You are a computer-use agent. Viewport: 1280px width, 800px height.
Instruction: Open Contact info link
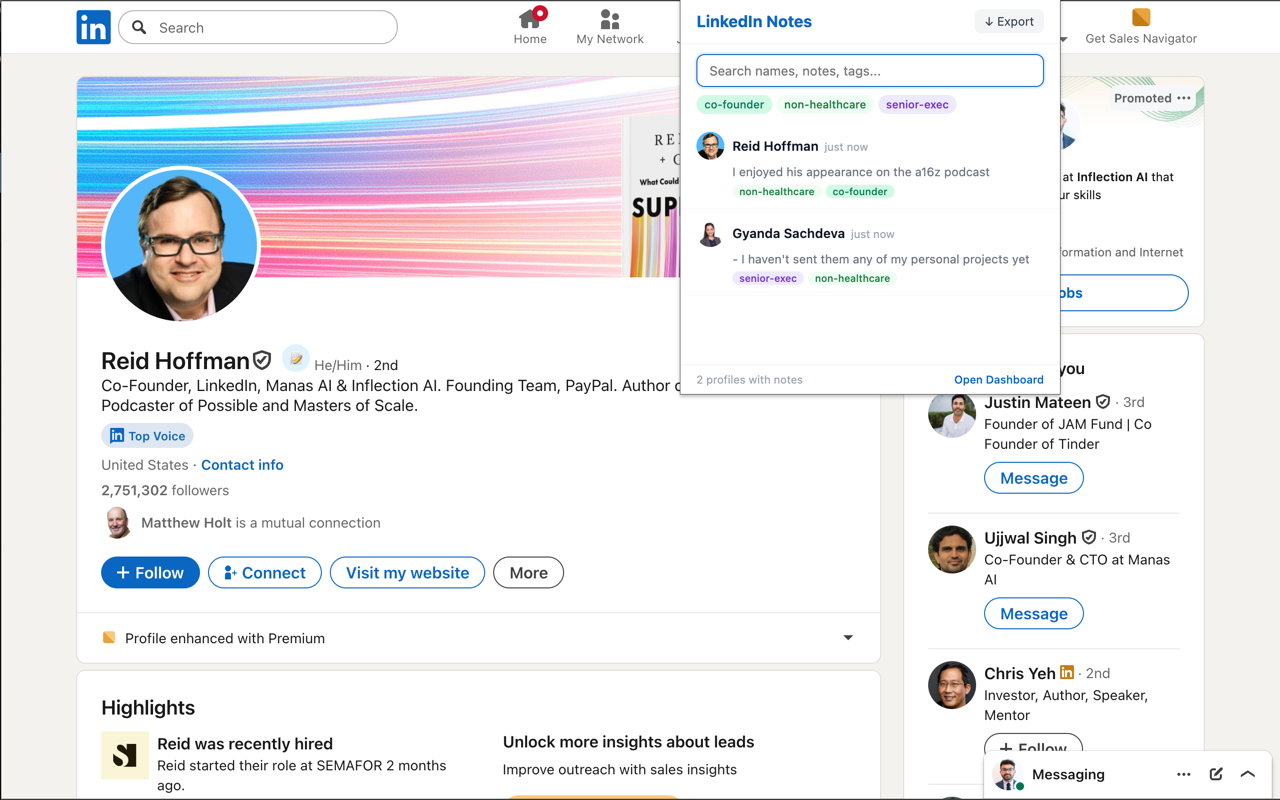242,465
